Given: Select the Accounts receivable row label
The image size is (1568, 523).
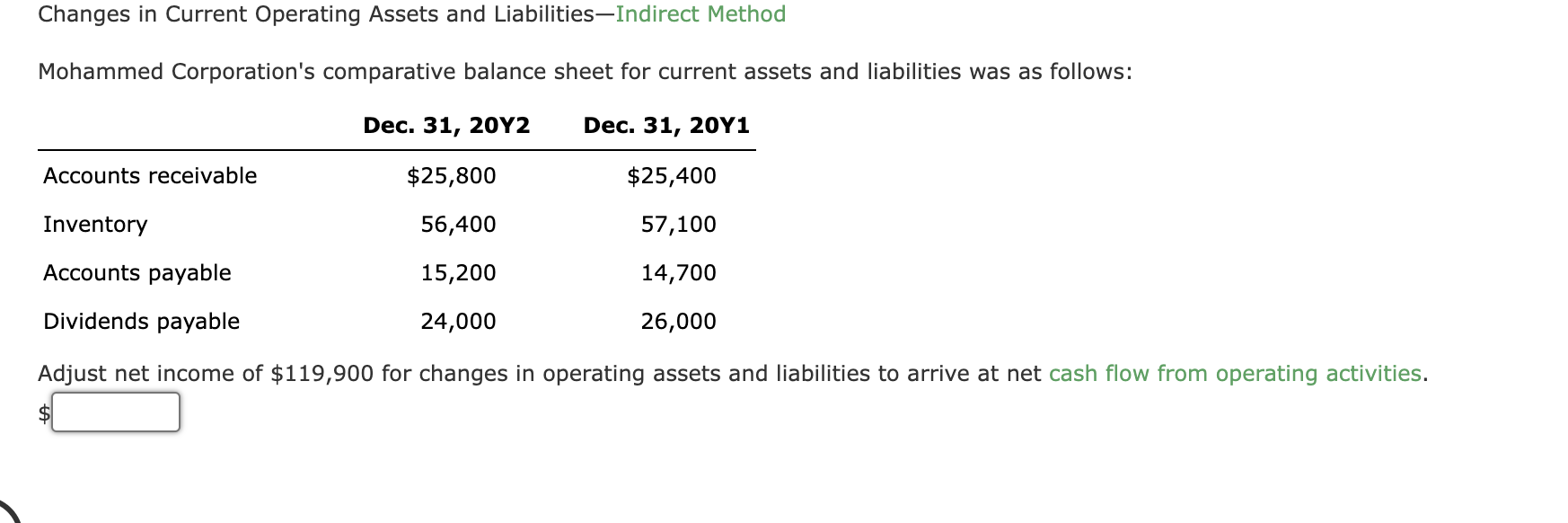Looking at the screenshot, I should [x=149, y=175].
